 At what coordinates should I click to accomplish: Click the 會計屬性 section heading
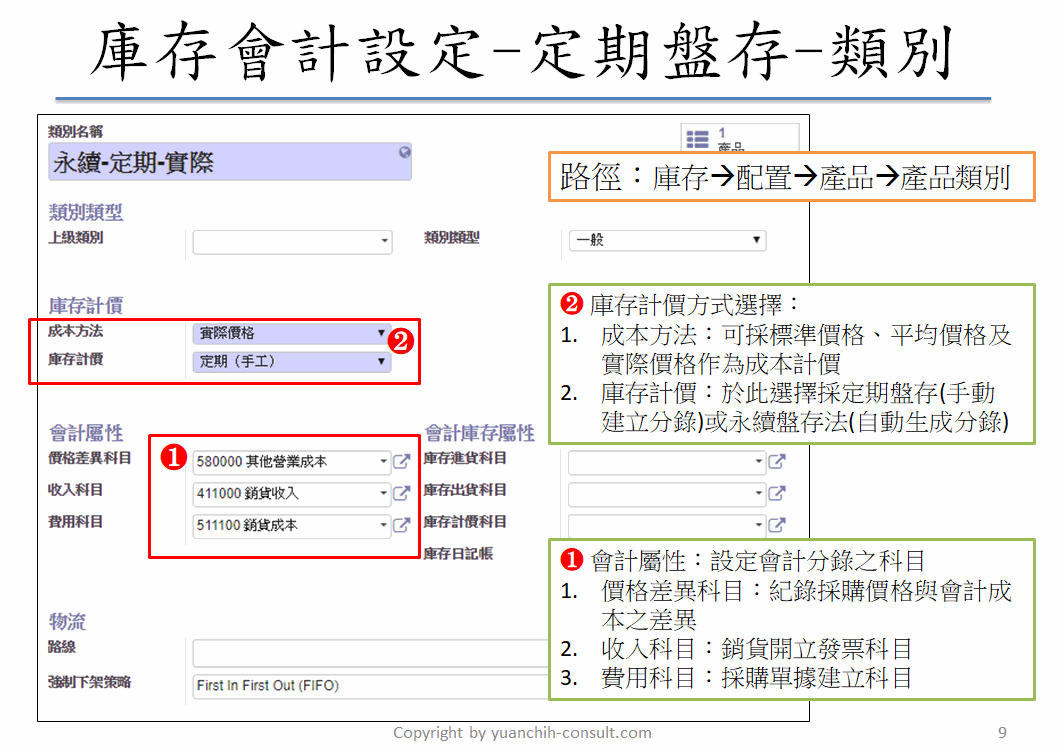pos(86,433)
